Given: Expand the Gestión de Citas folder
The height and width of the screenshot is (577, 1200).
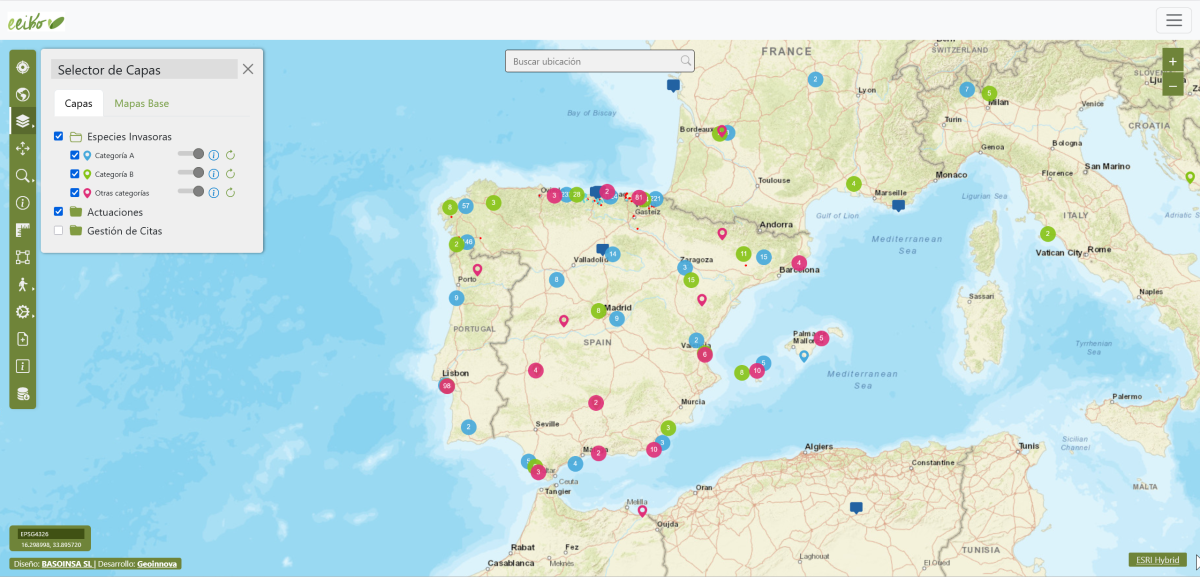Looking at the screenshot, I should coord(75,231).
